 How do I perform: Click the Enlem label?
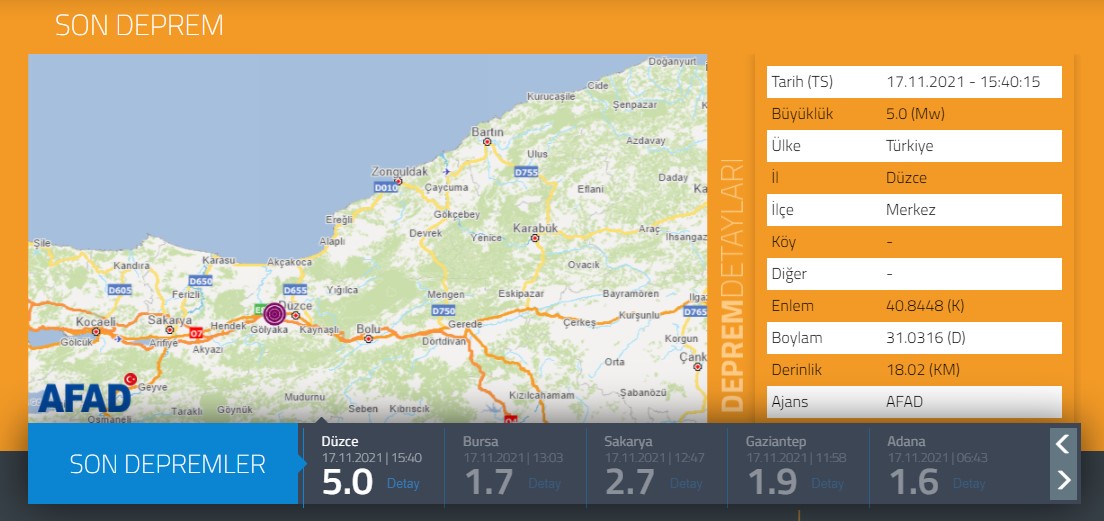792,306
